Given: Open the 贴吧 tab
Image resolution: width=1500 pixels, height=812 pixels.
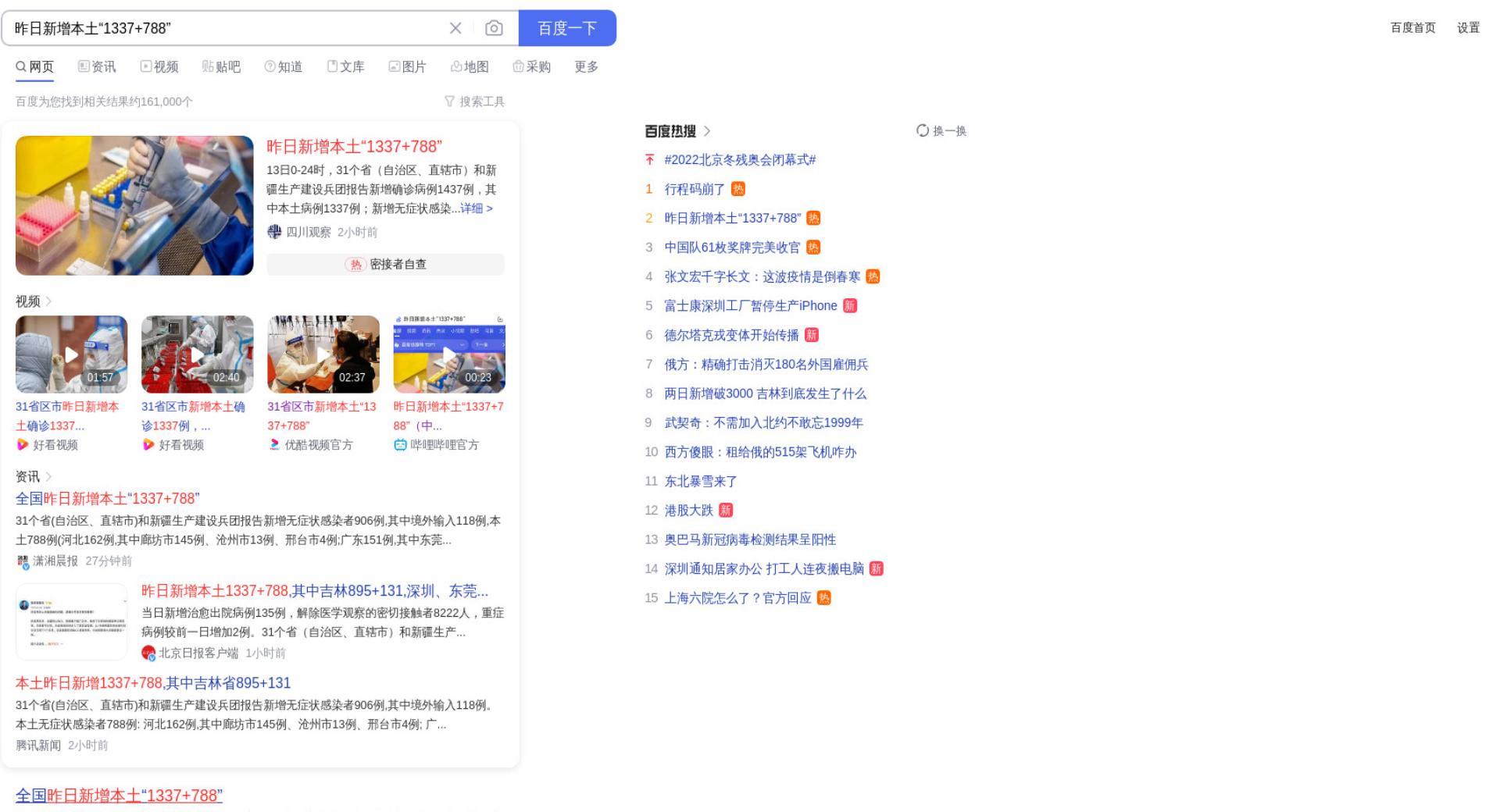Looking at the screenshot, I should pos(221,67).
